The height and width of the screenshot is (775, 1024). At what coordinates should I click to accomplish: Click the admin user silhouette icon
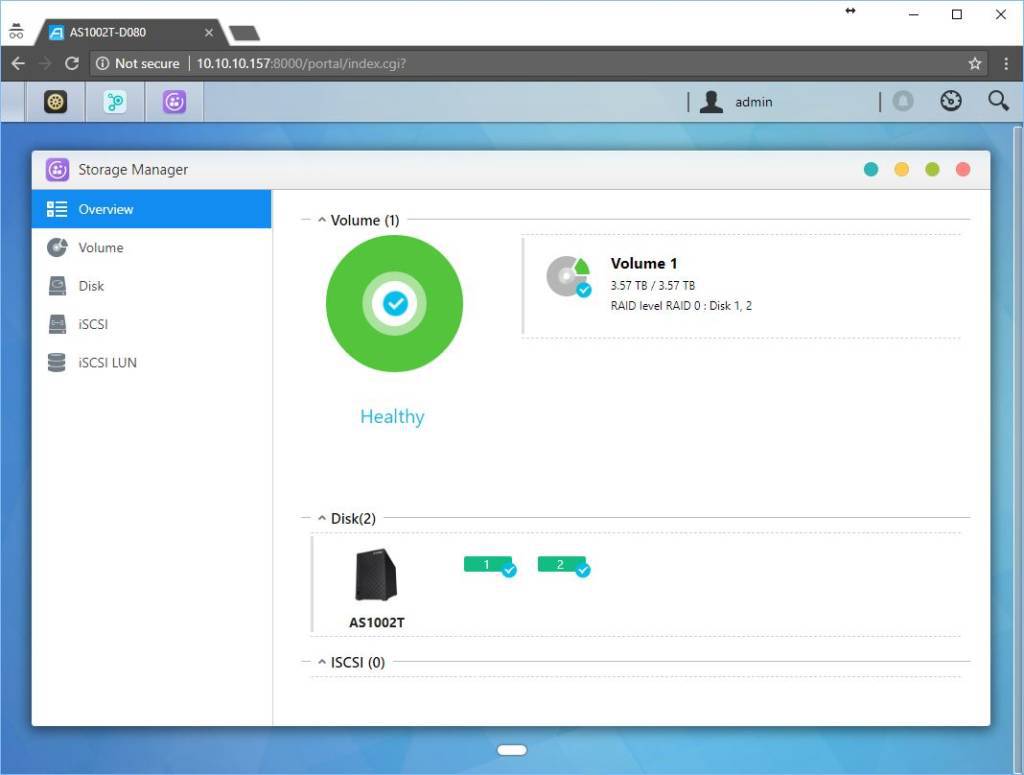(711, 102)
